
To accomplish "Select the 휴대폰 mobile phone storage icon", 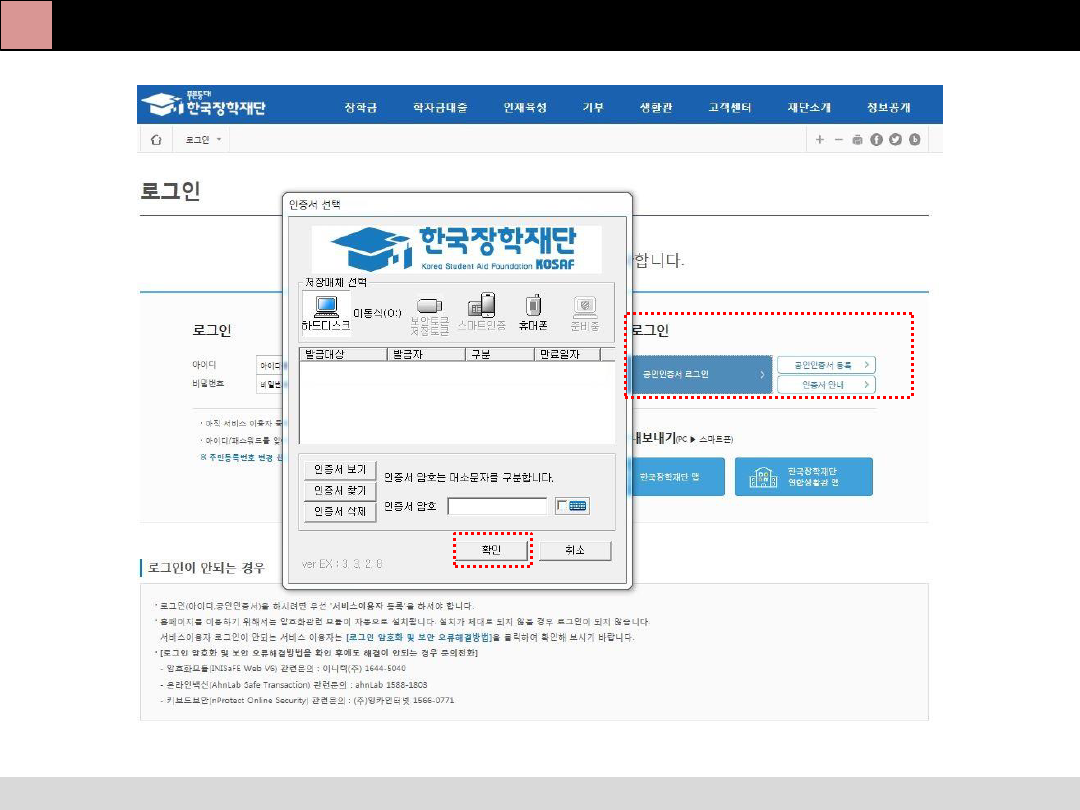I will pyautogui.click(x=533, y=313).
